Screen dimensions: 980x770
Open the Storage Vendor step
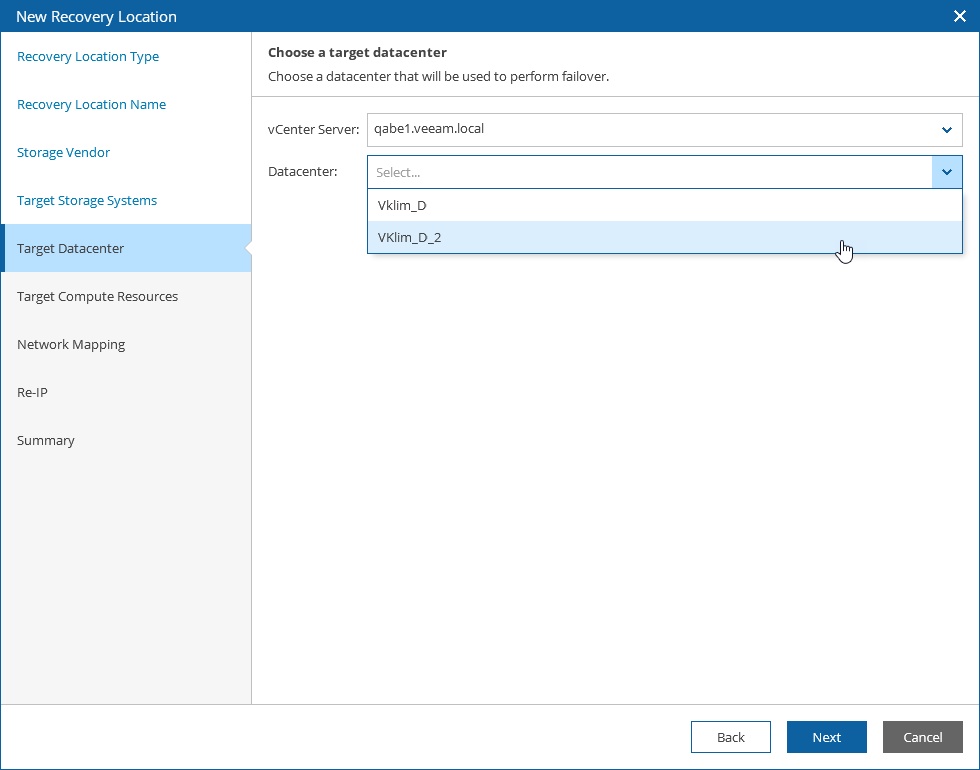[63, 153]
